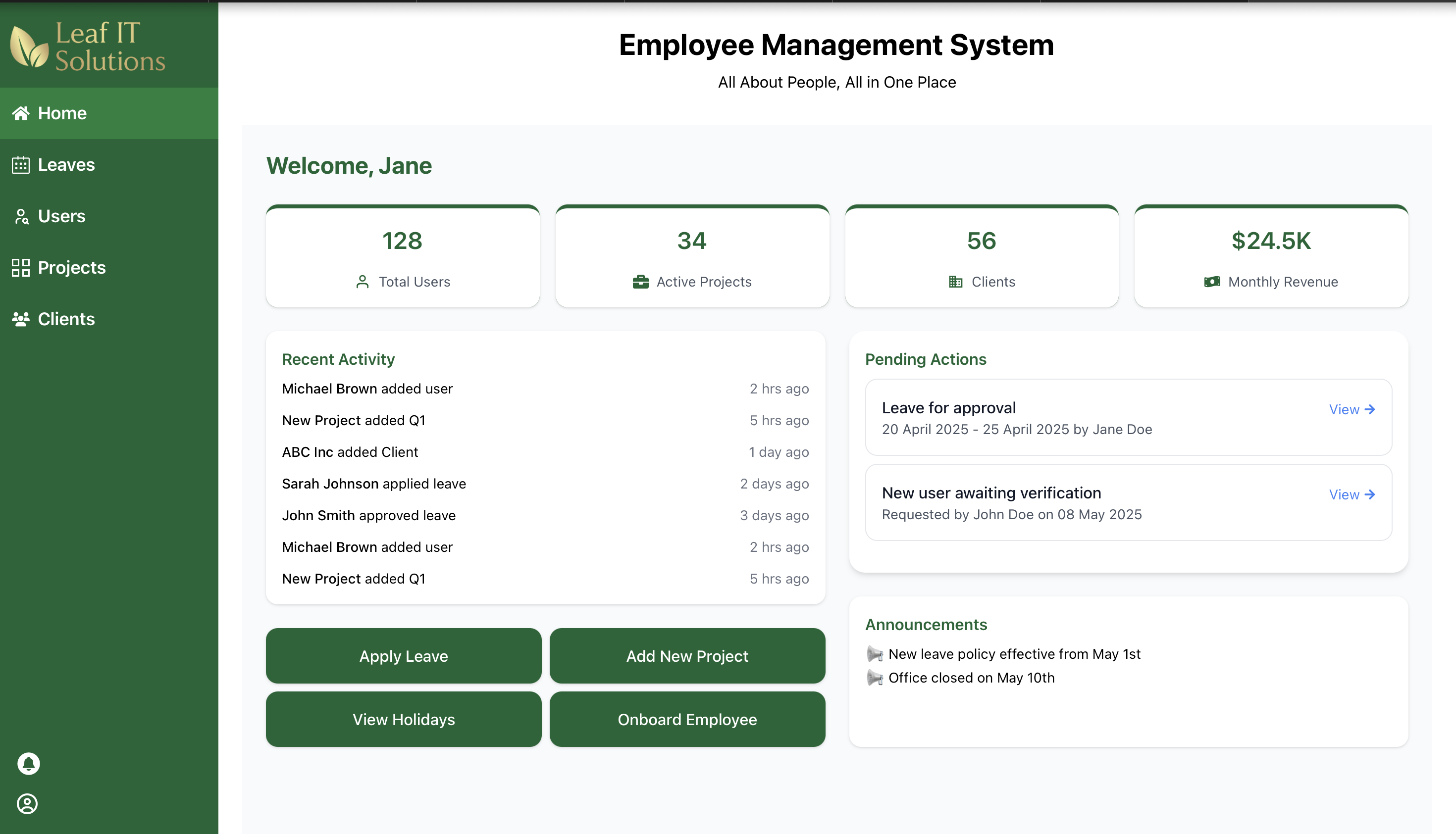Image resolution: width=1456 pixels, height=834 pixels.
Task: Click the Sarah Johnson applied leave entry
Action: pyautogui.click(x=373, y=484)
